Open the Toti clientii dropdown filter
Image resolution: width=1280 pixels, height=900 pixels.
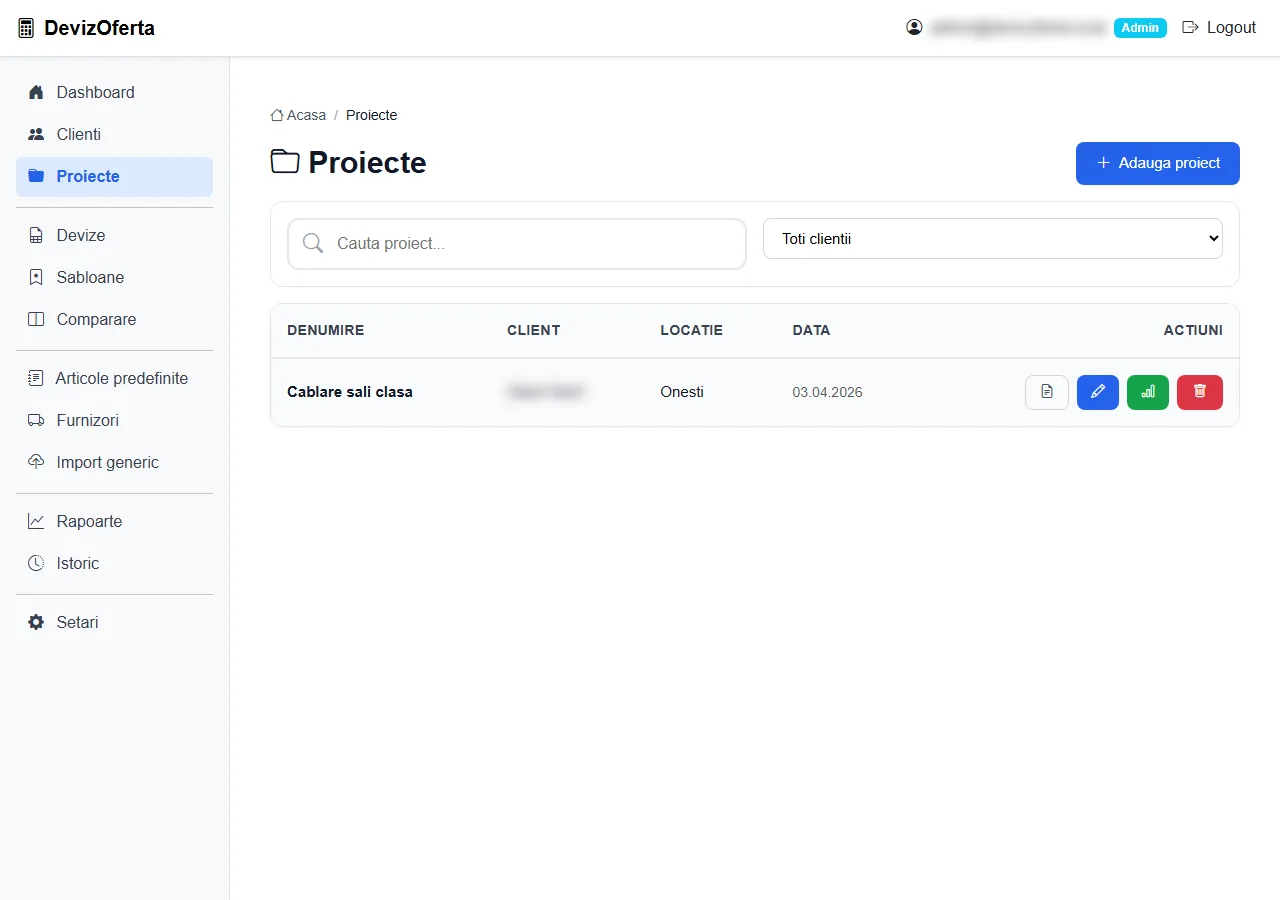point(993,239)
